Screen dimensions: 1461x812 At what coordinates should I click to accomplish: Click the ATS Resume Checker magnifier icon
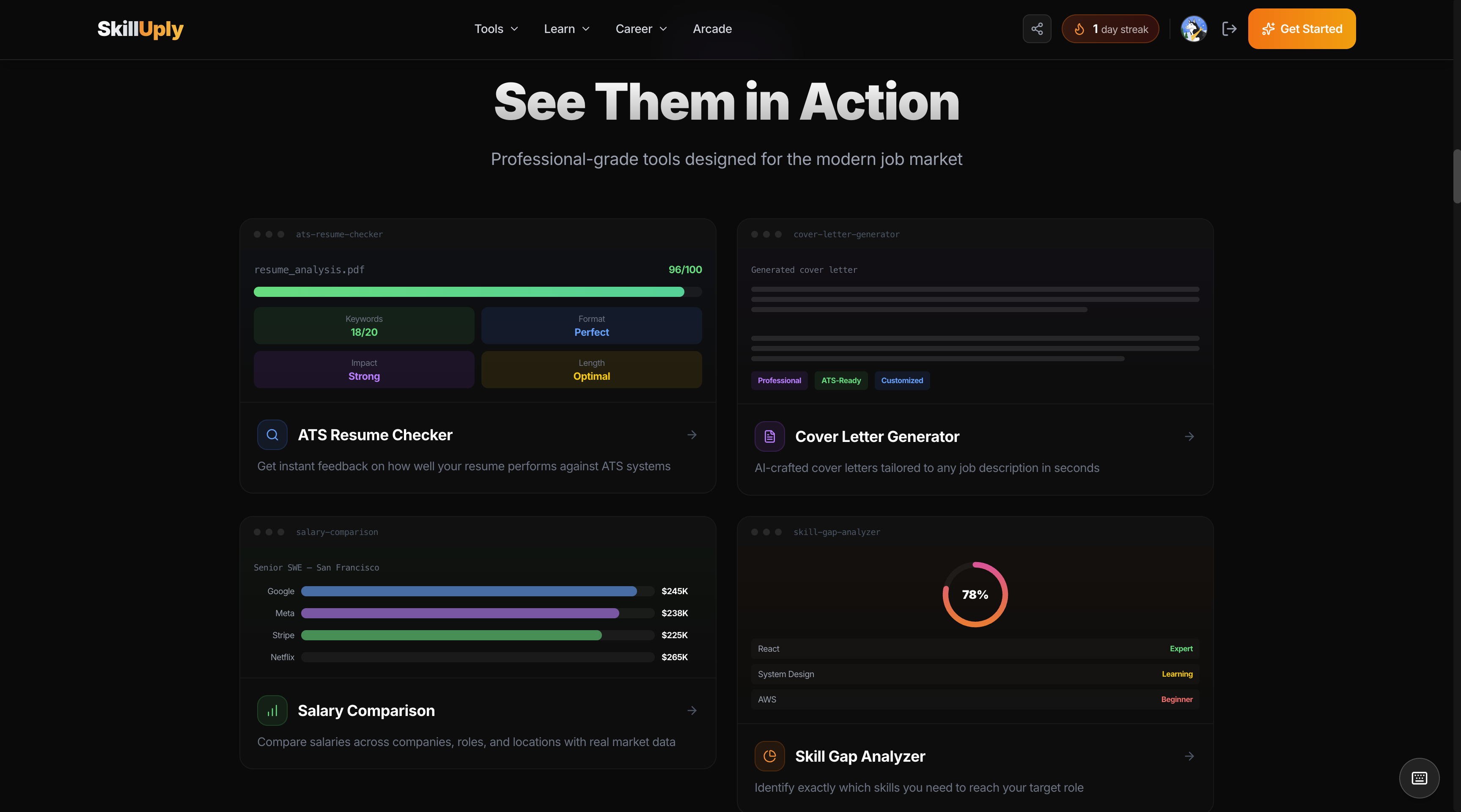click(x=272, y=435)
